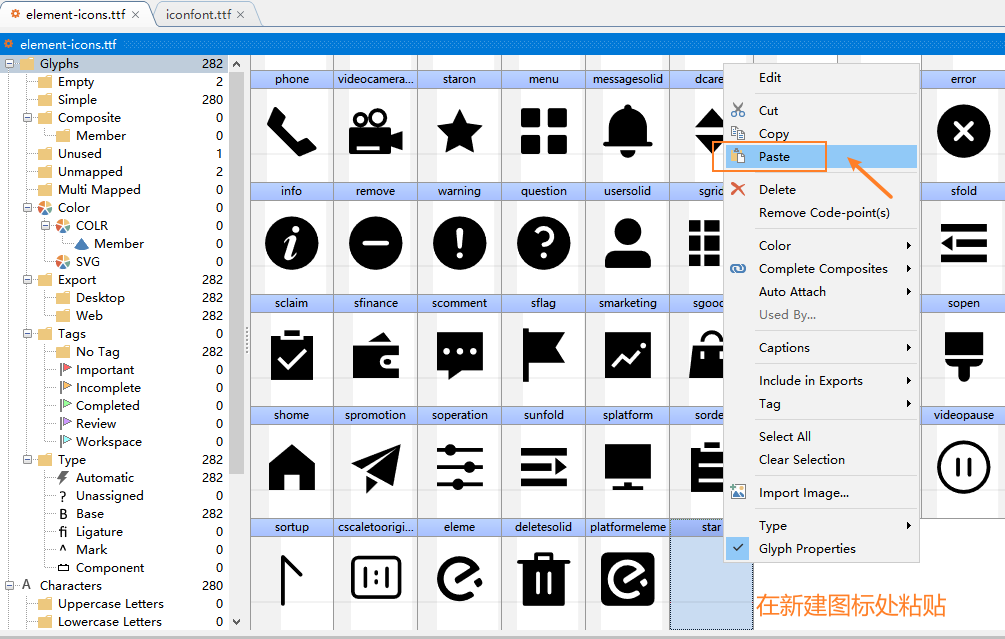1005x639 pixels.
Task: Close the element-icons.ttf tab
Action: click(x=137, y=15)
